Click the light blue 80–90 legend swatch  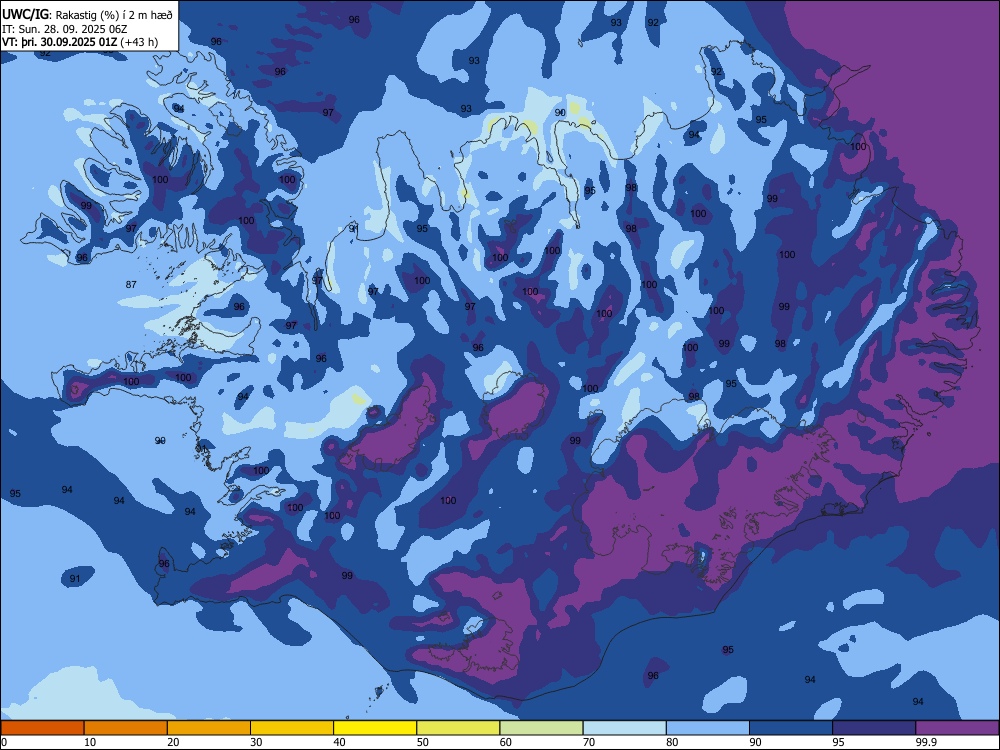pos(708,728)
